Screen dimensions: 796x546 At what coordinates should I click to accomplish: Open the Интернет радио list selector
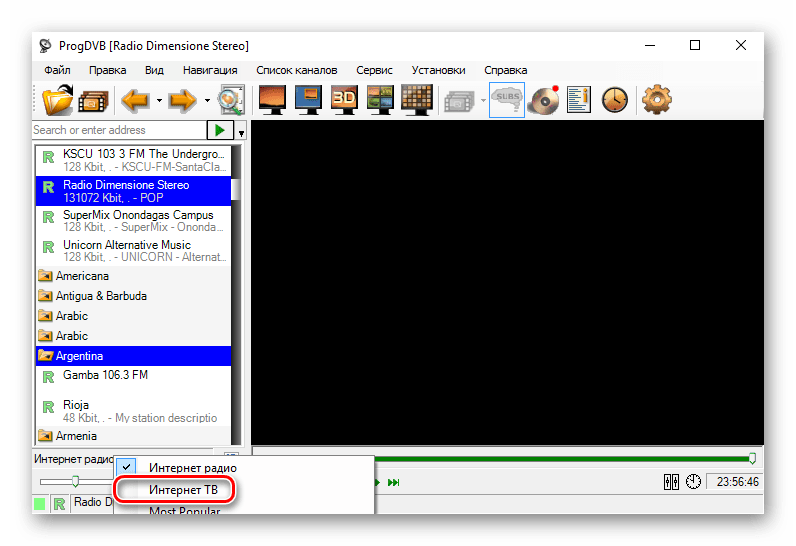(73, 459)
